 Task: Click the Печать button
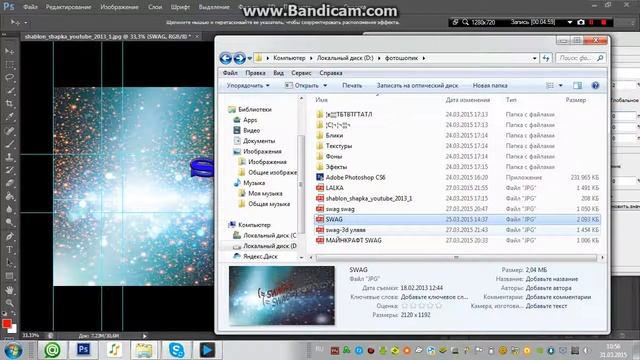click(x=352, y=86)
